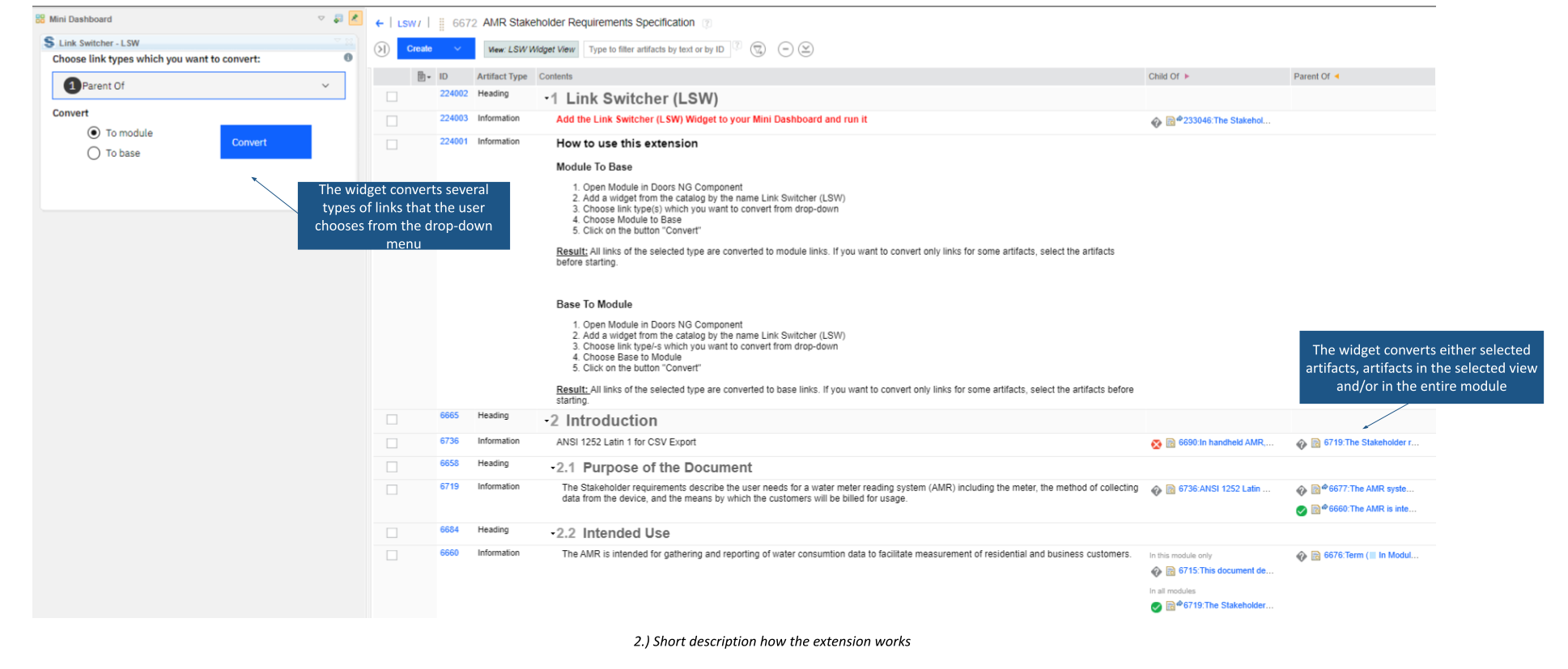Collapse section 2.2 Intended Use
This screenshot has width=1568, height=669.
point(553,534)
